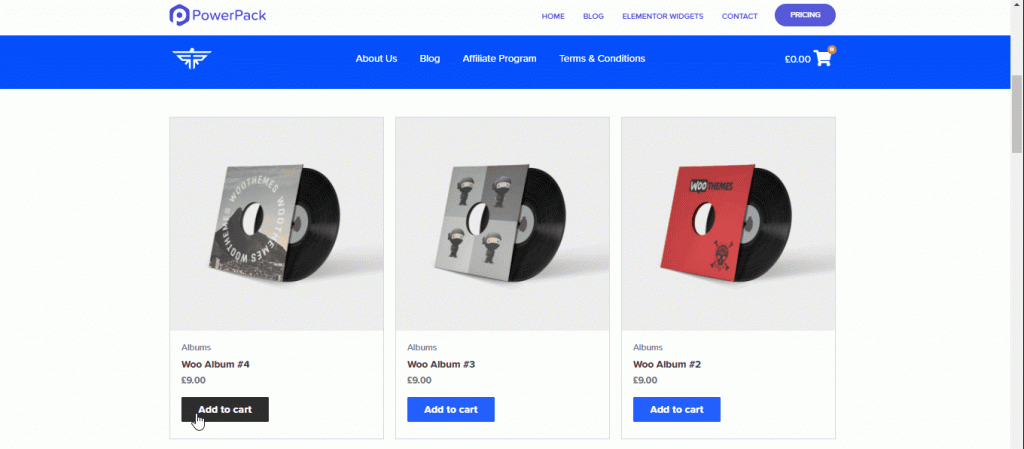
Task: Go to the top Blog link
Action: click(593, 16)
